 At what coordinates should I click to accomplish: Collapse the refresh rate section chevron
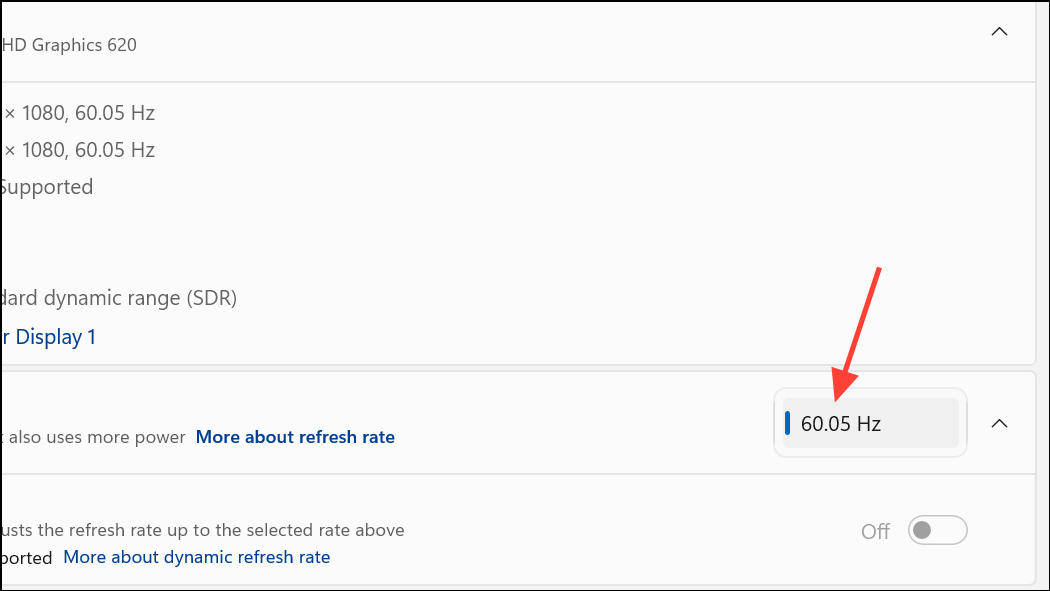coord(998,423)
